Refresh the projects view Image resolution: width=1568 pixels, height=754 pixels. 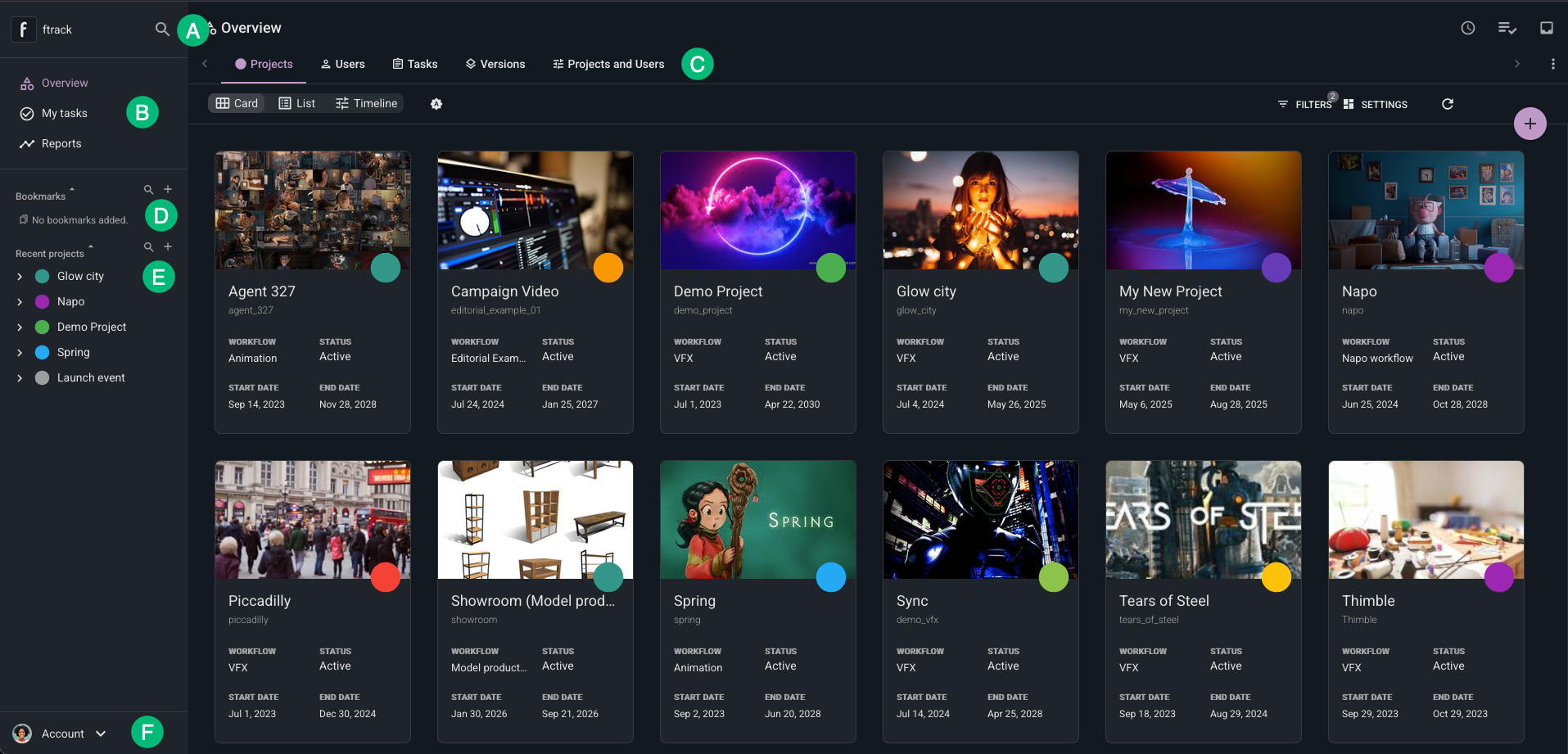click(1448, 104)
